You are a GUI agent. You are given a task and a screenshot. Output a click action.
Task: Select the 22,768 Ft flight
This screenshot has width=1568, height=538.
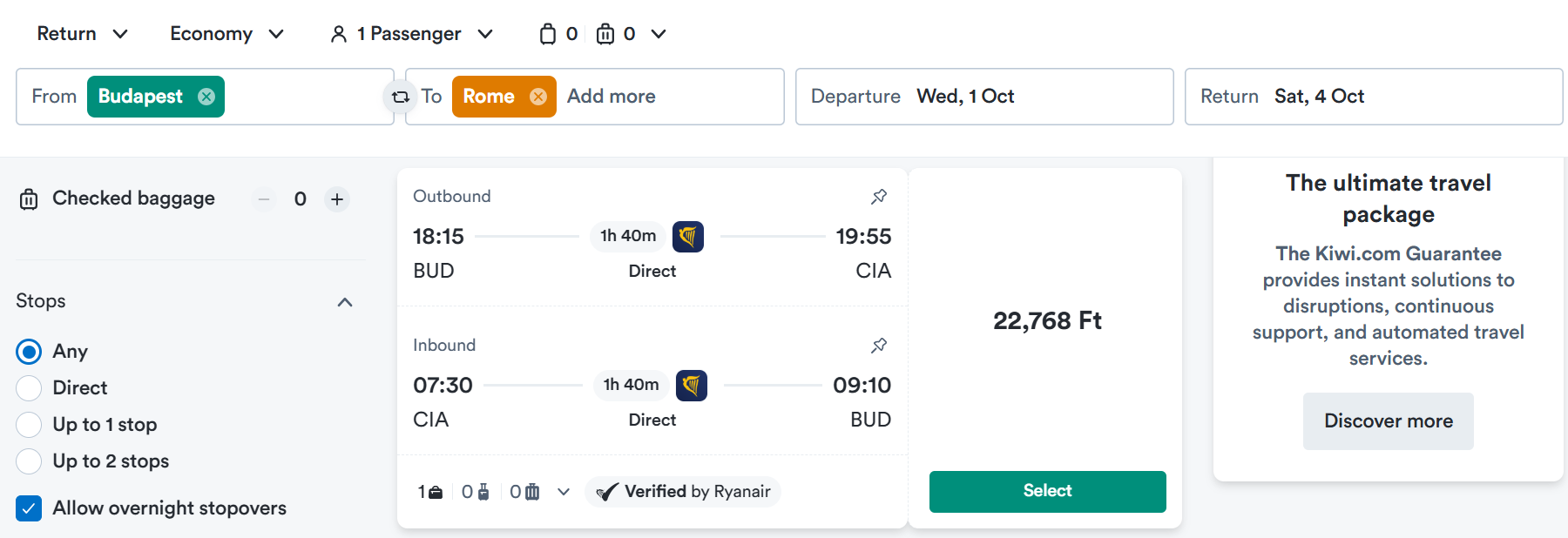(1048, 492)
